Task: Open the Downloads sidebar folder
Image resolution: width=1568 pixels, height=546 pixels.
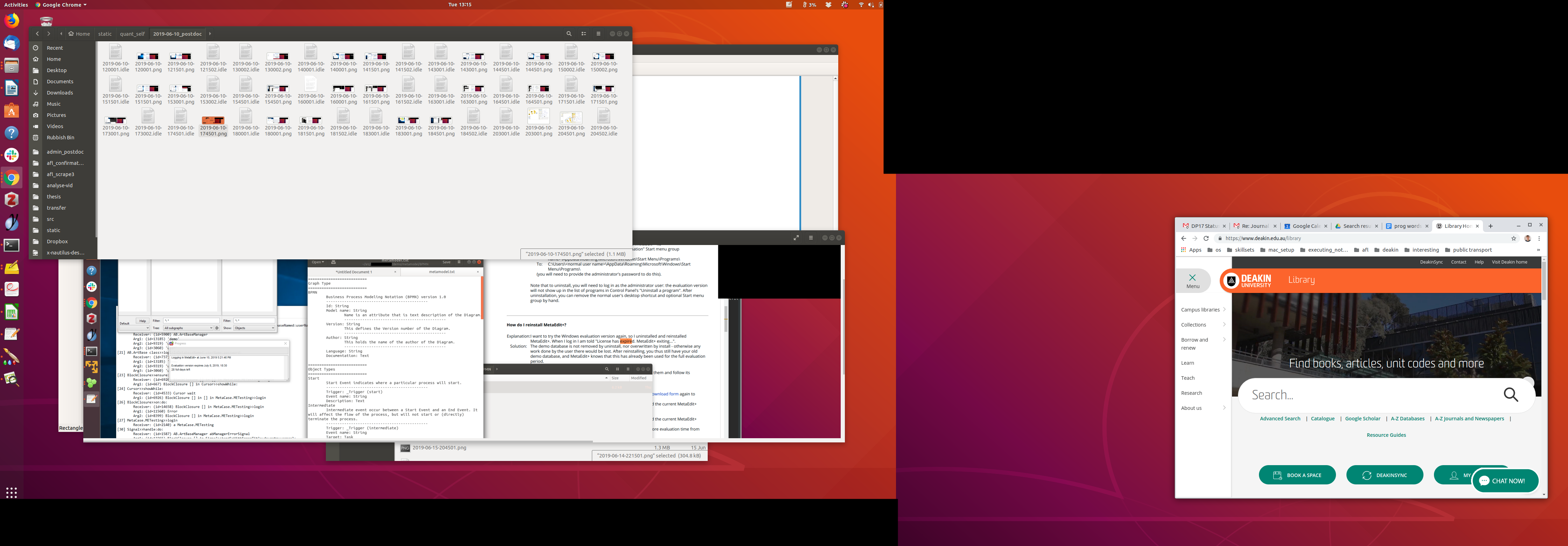Action: 59,93
